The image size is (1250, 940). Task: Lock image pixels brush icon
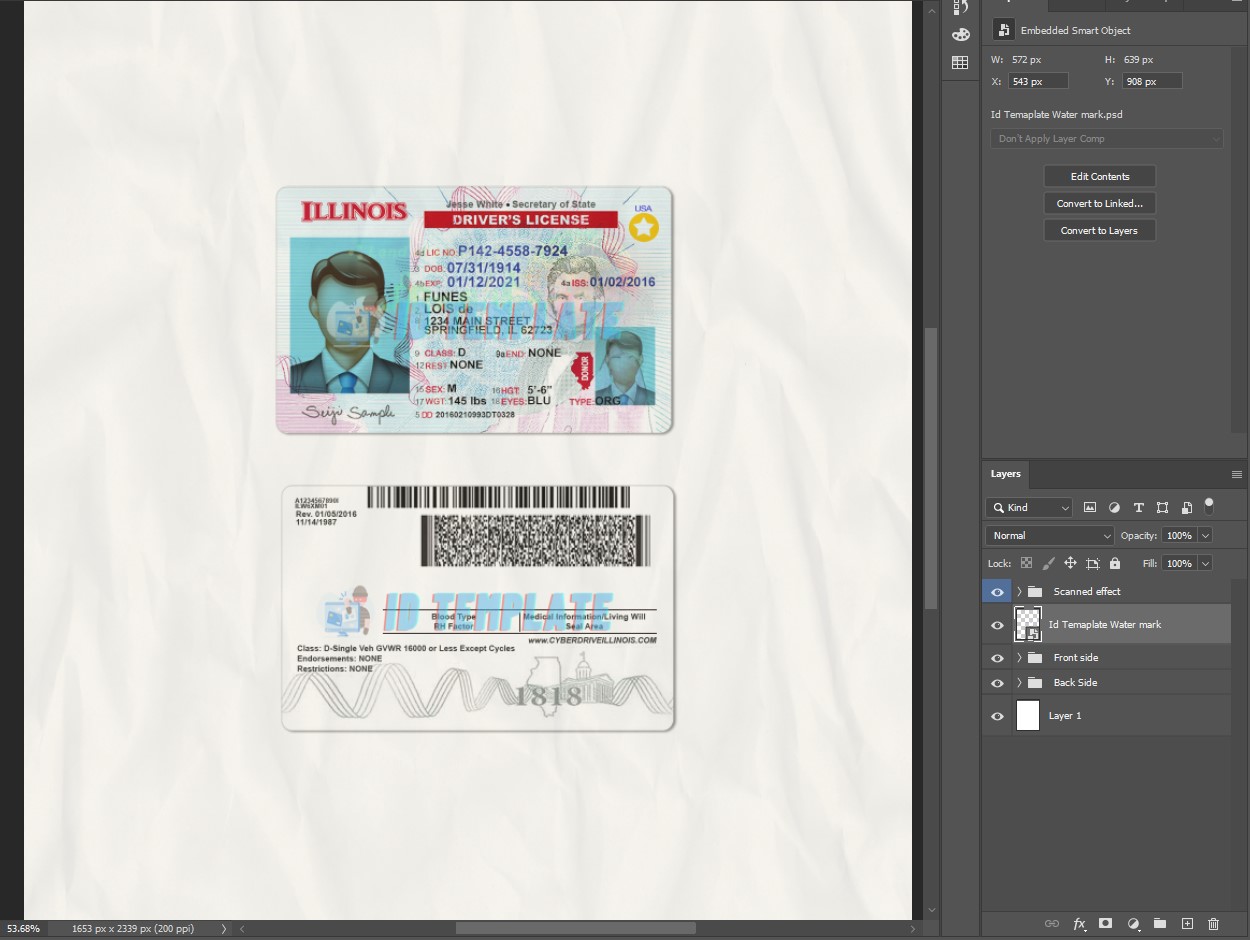click(1048, 563)
